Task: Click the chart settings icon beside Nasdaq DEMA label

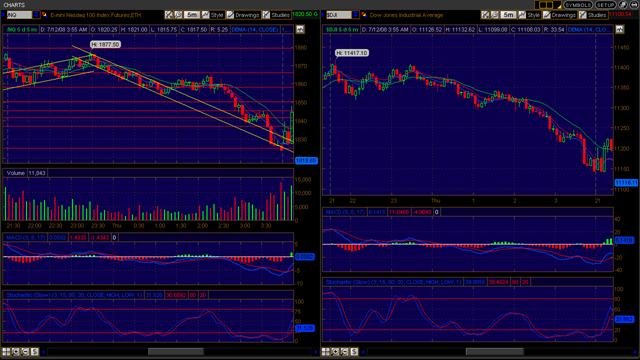Action: 300,29
